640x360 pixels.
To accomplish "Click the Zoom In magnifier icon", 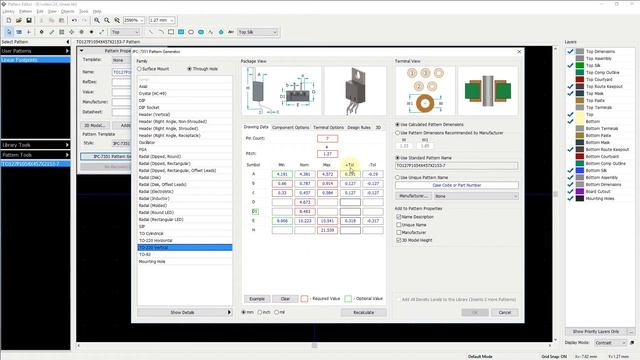I will (x=97, y=20).
